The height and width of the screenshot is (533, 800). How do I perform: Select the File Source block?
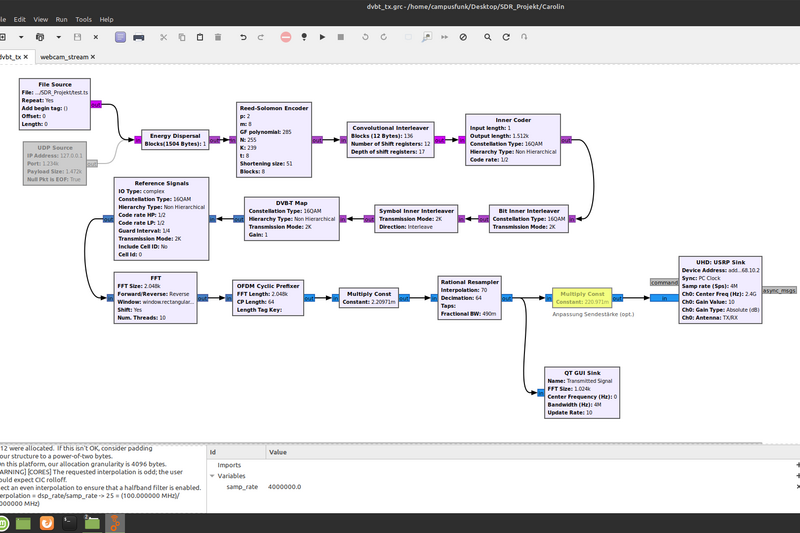click(55, 104)
